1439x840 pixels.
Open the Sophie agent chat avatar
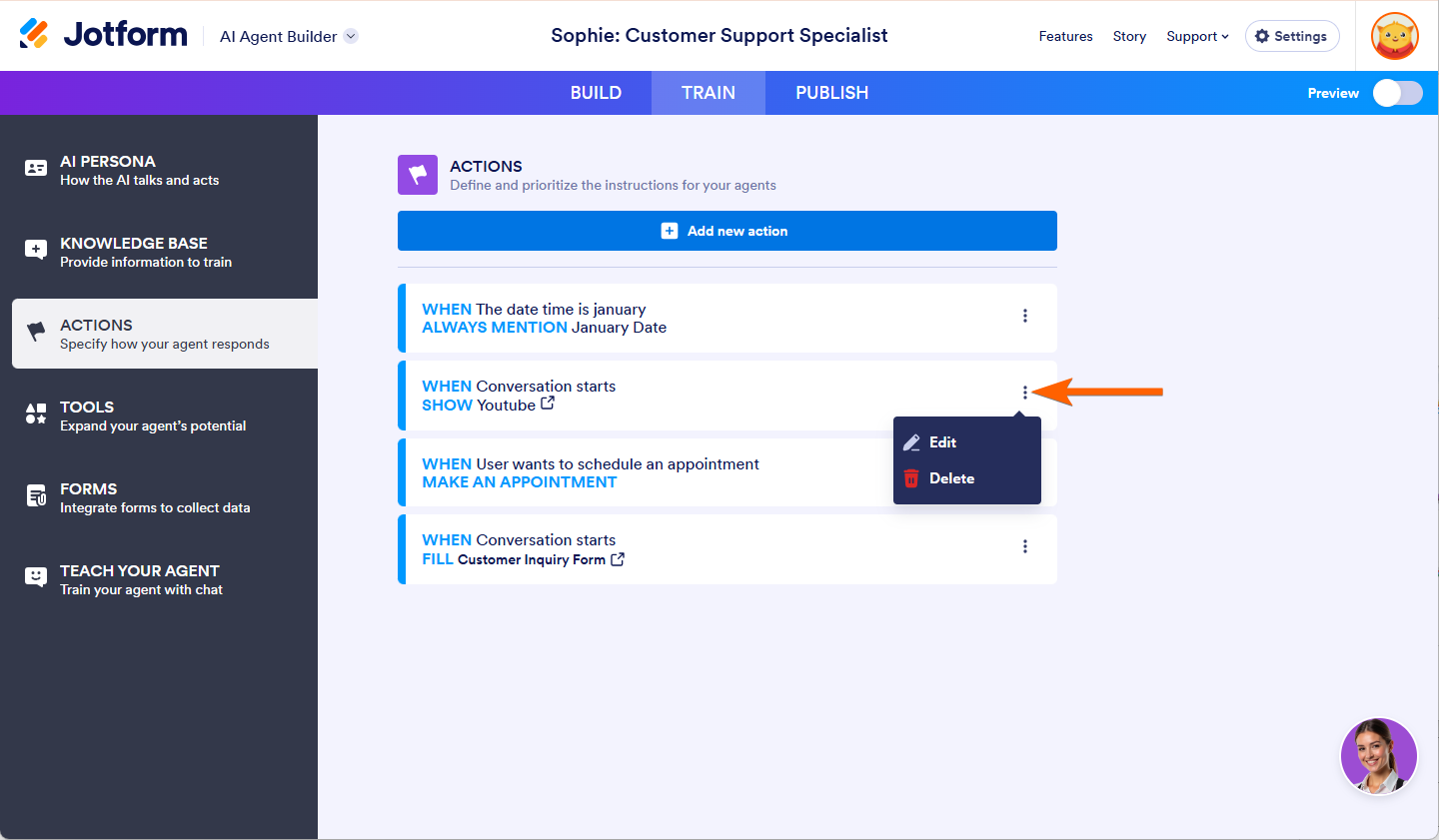pos(1378,756)
